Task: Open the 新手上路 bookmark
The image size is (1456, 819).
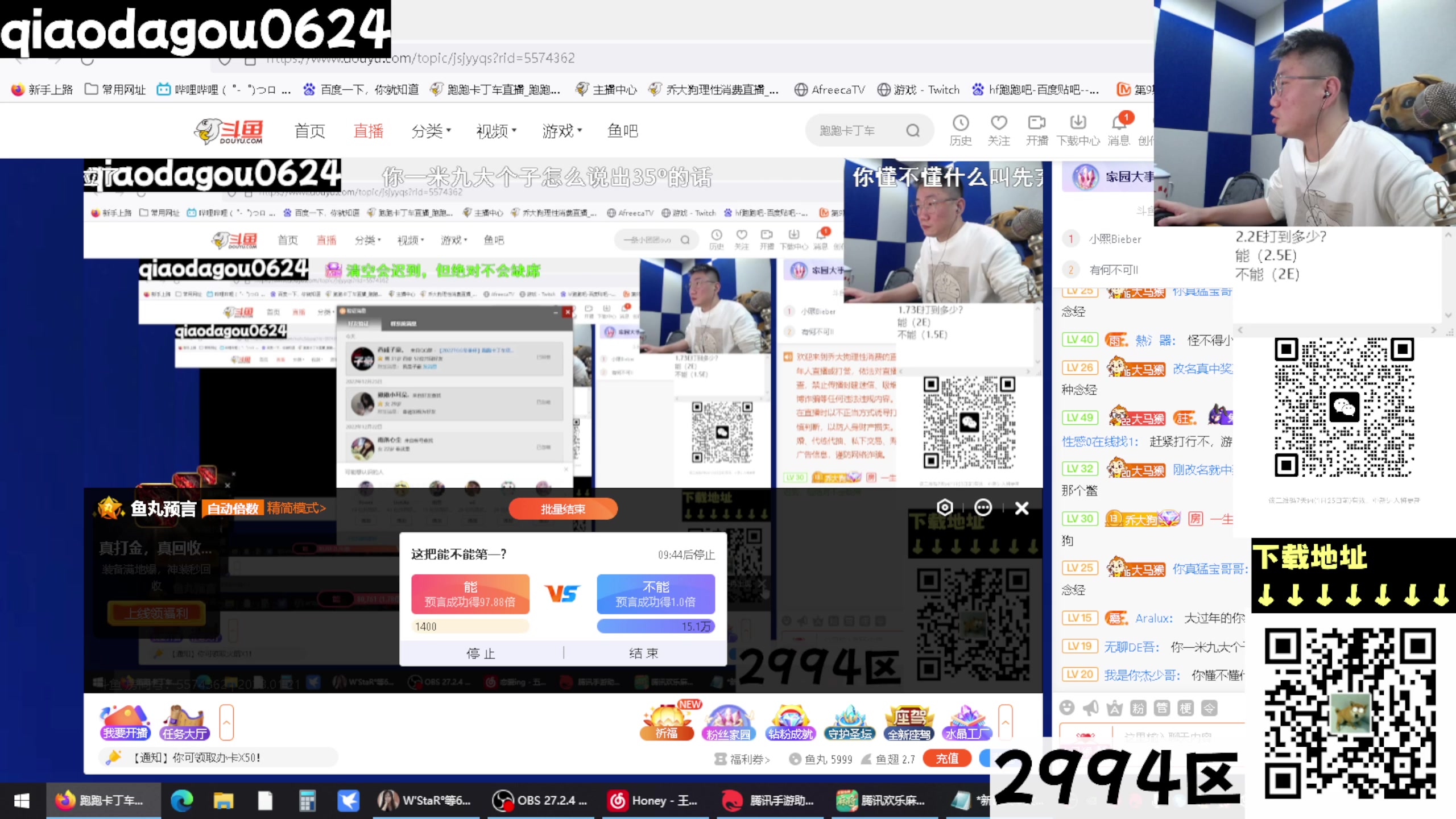Action: 42,89
